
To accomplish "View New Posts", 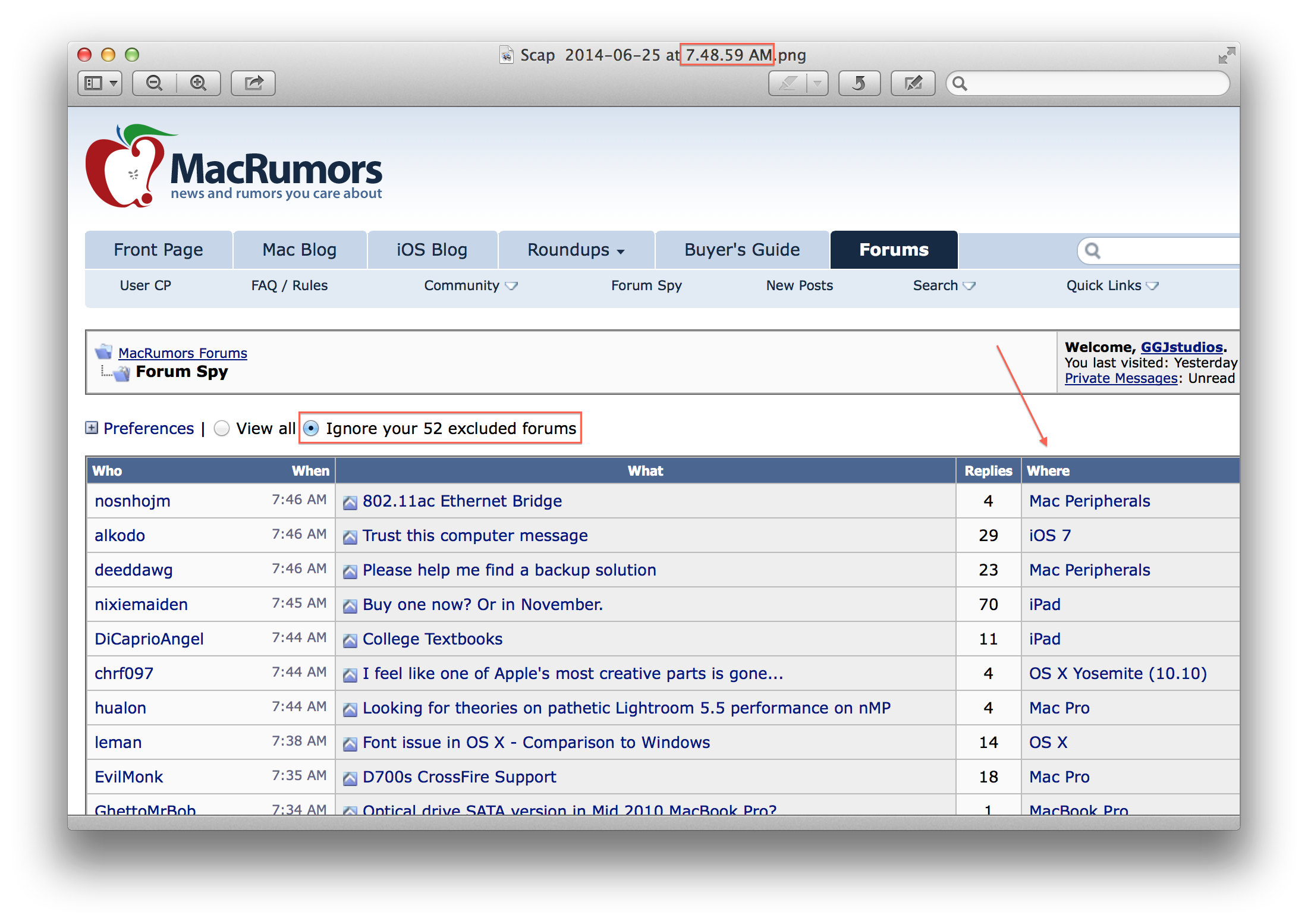I will tap(799, 285).
